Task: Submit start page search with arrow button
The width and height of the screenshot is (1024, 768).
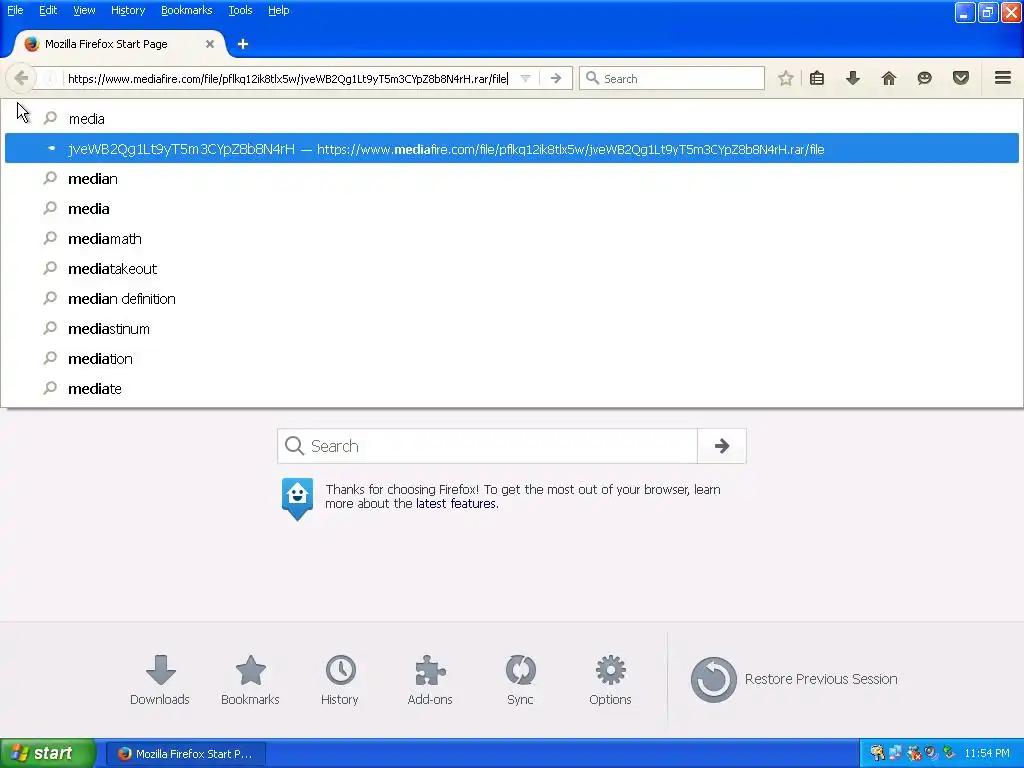Action: [x=722, y=446]
